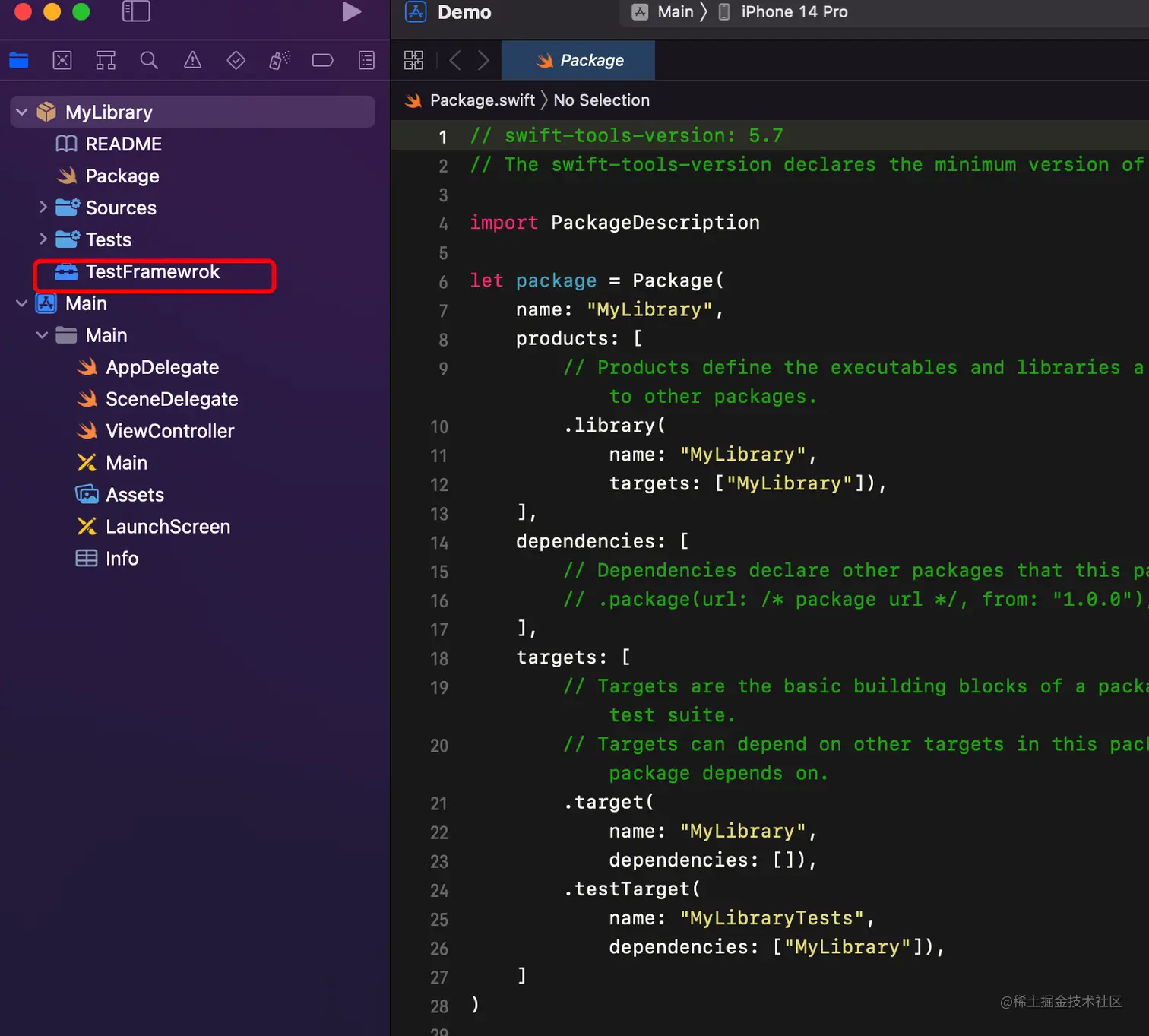The image size is (1149, 1036).
Task: Click the '.library(' line of code
Action: tap(614, 426)
